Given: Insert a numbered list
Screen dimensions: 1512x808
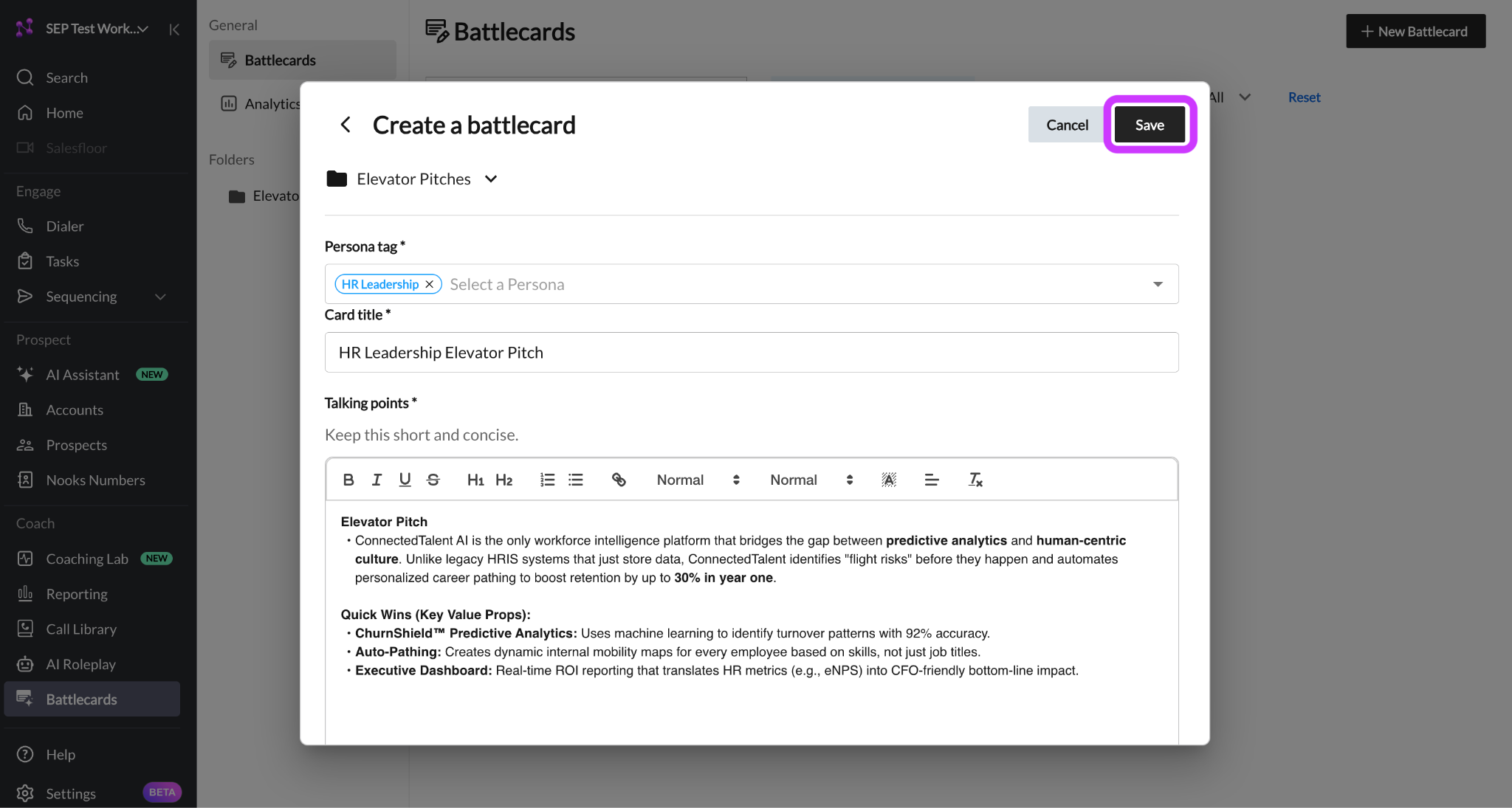Looking at the screenshot, I should click(x=547, y=480).
